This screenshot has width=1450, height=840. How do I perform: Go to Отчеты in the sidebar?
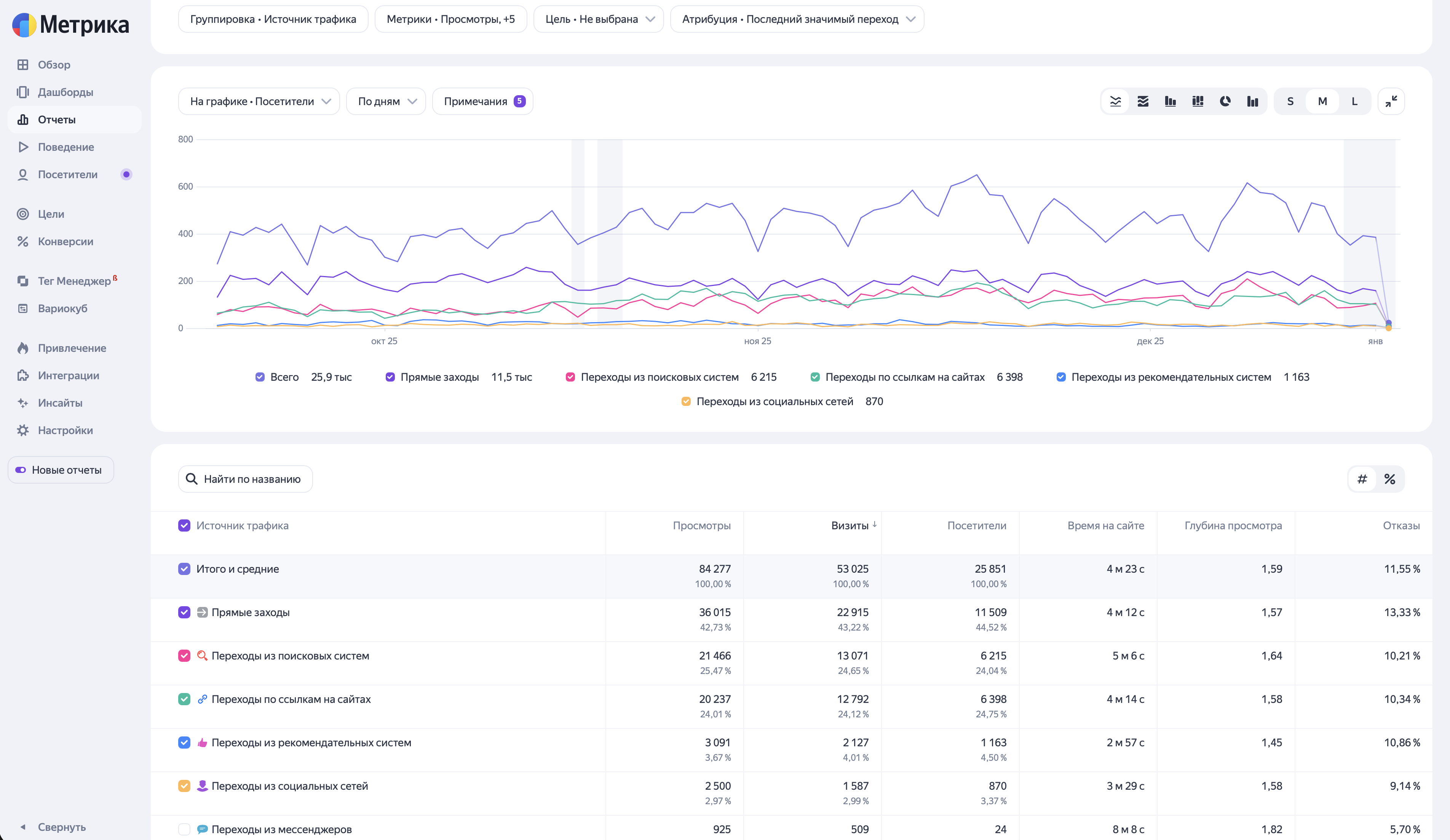point(56,120)
